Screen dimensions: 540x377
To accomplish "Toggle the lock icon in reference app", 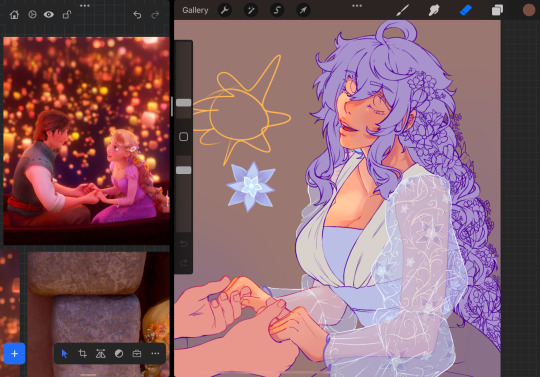I will click(66, 14).
